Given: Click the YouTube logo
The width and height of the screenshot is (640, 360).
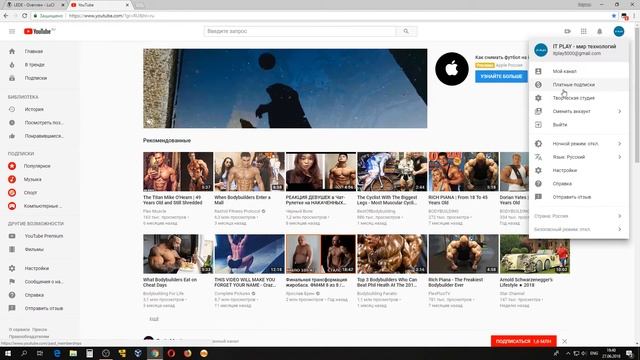Looking at the screenshot, I should 39,31.
